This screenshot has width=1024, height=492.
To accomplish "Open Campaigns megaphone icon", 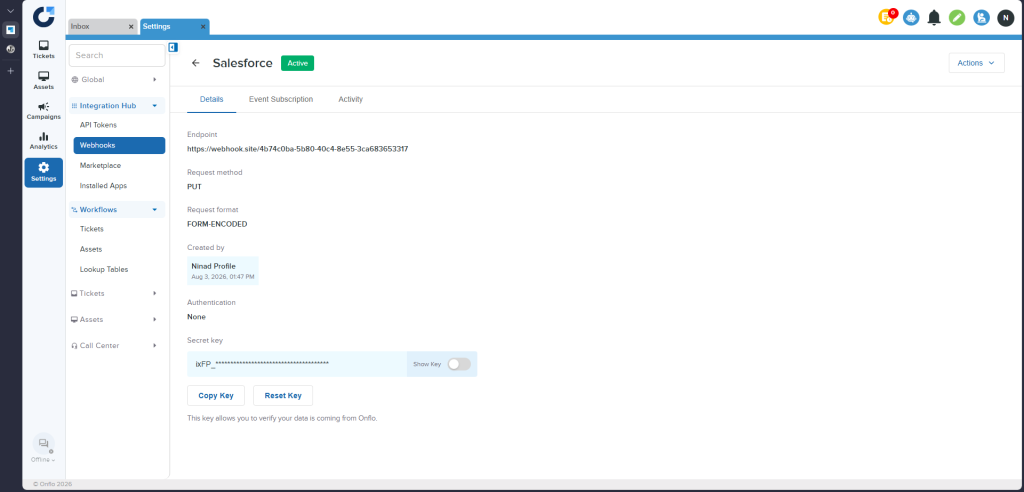I will coord(44,110).
